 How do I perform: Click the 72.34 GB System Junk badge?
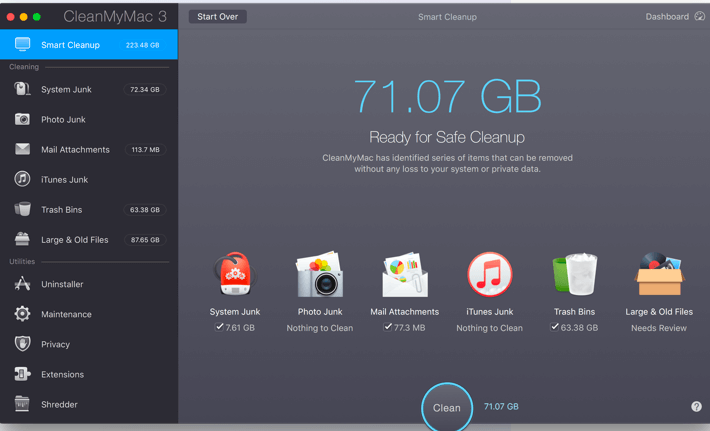tap(145, 89)
